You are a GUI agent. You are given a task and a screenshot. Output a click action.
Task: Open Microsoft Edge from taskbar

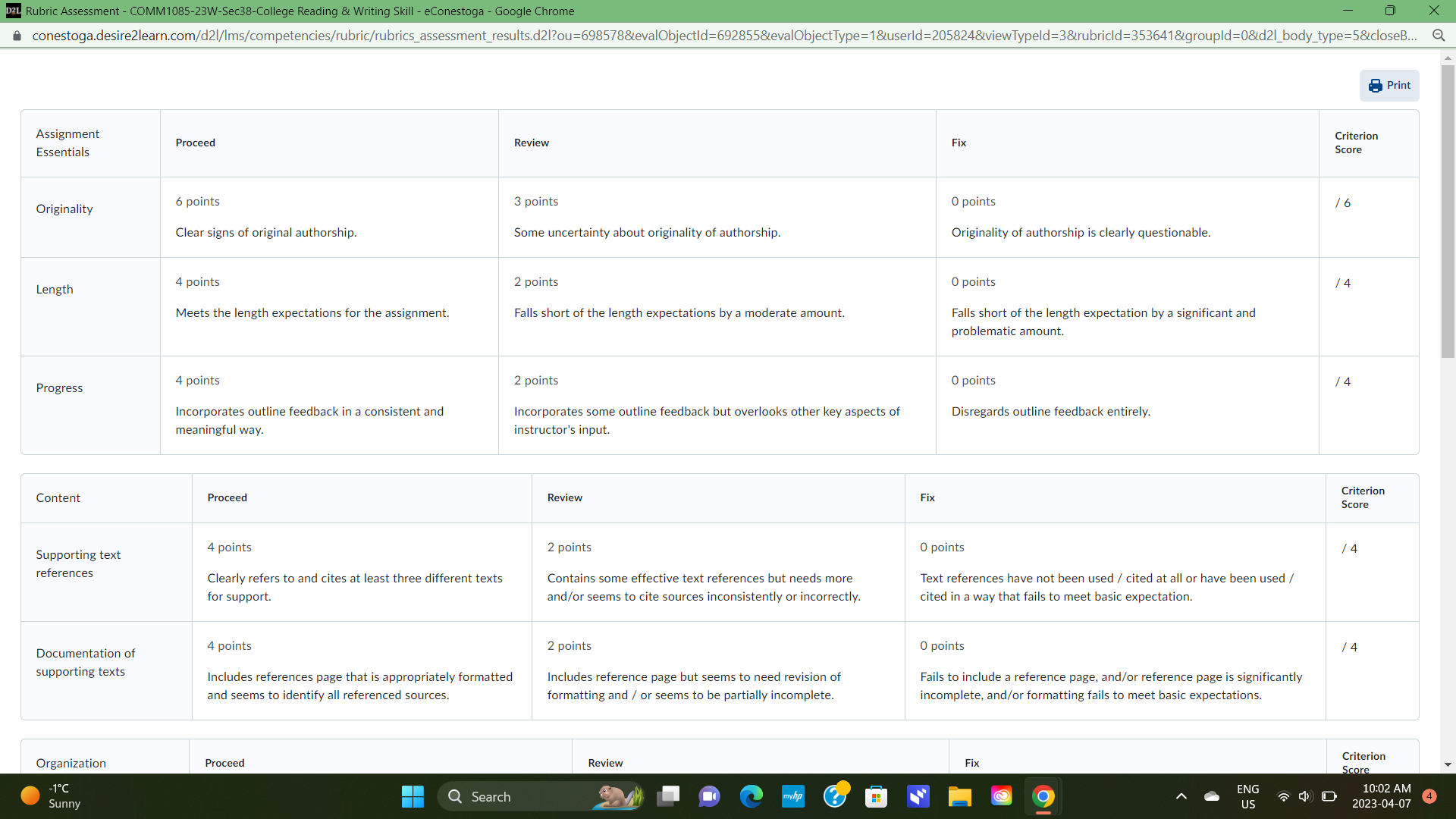[x=751, y=796]
